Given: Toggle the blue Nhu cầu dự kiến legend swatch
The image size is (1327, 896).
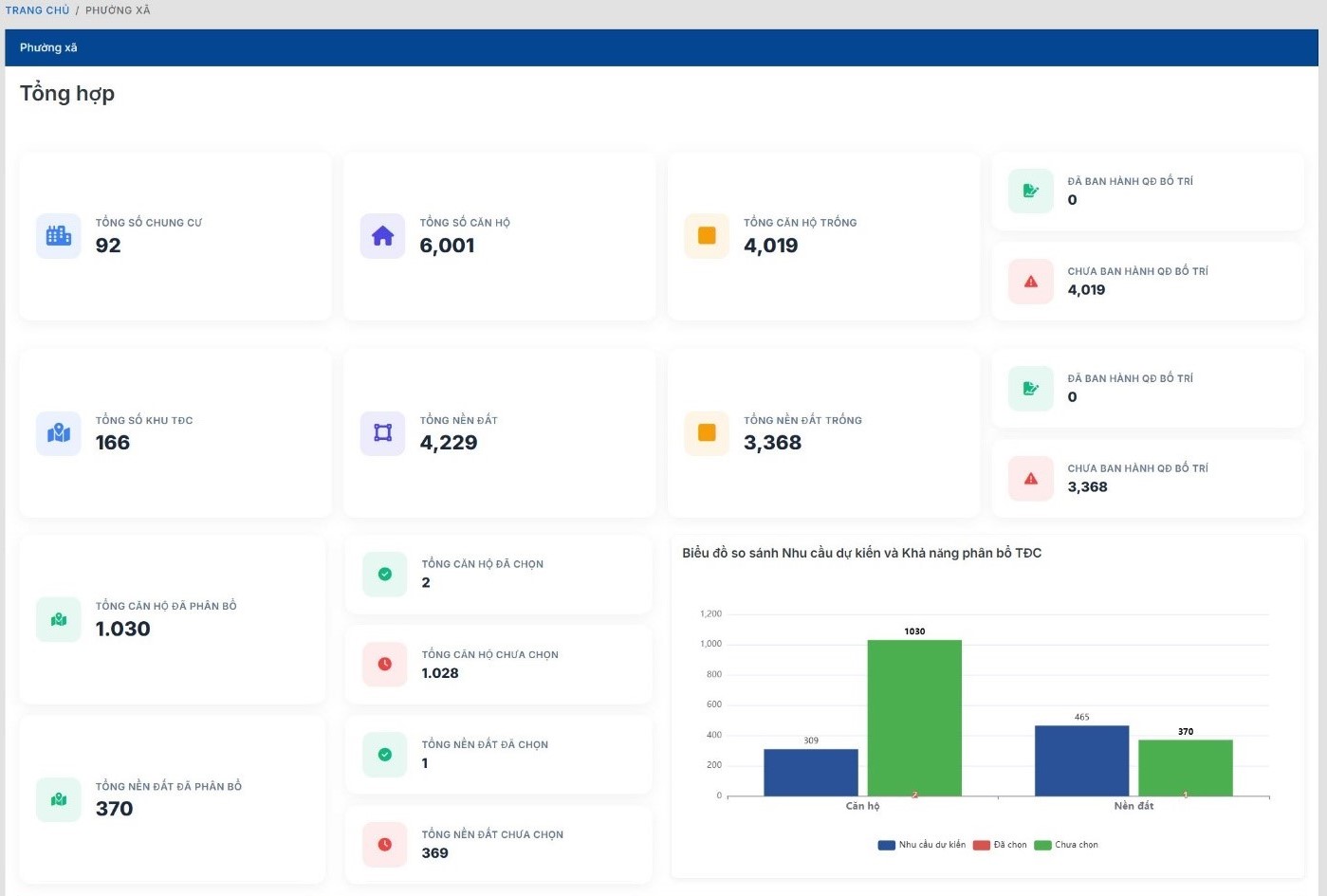Looking at the screenshot, I should coord(887,845).
